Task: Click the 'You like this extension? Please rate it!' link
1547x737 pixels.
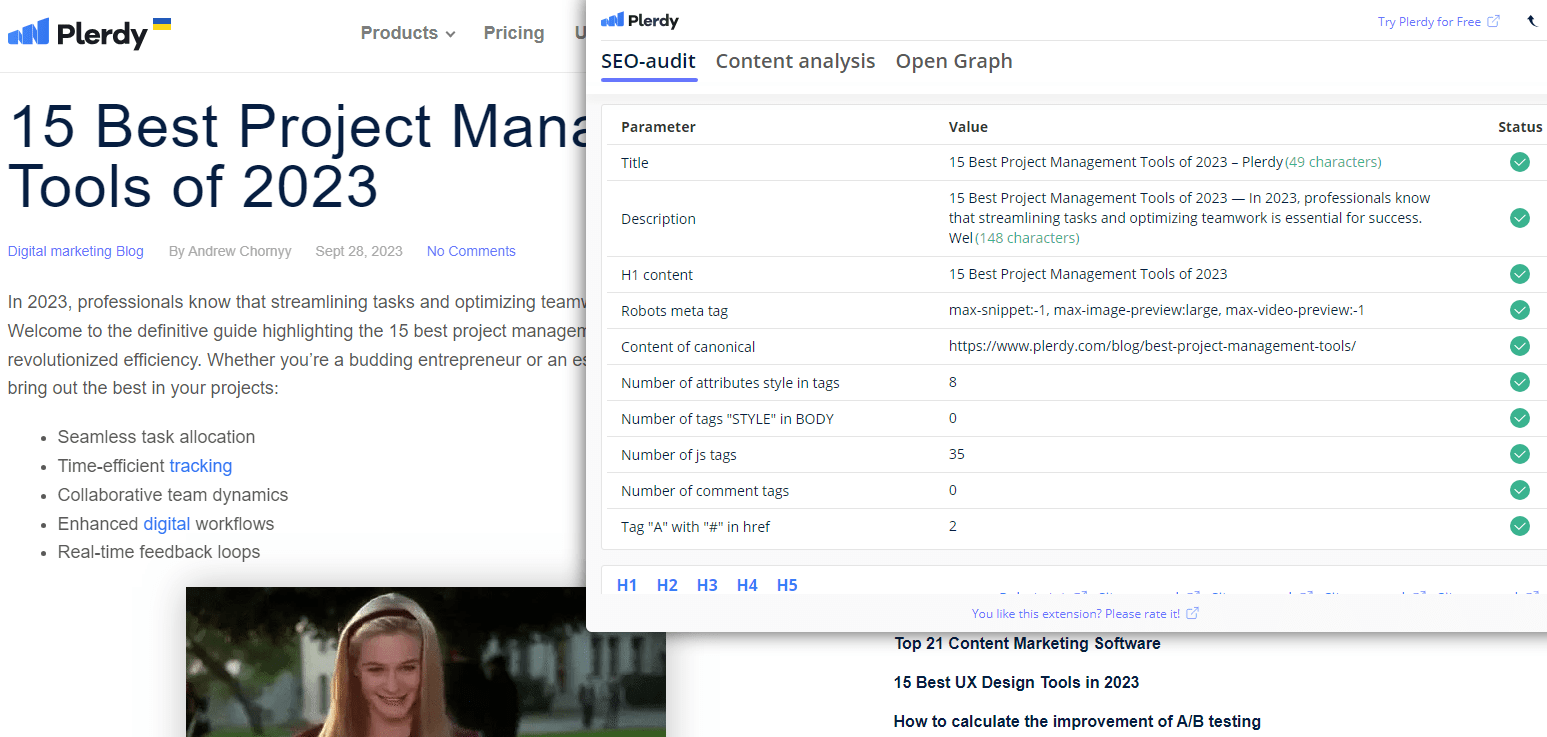Action: click(1085, 613)
